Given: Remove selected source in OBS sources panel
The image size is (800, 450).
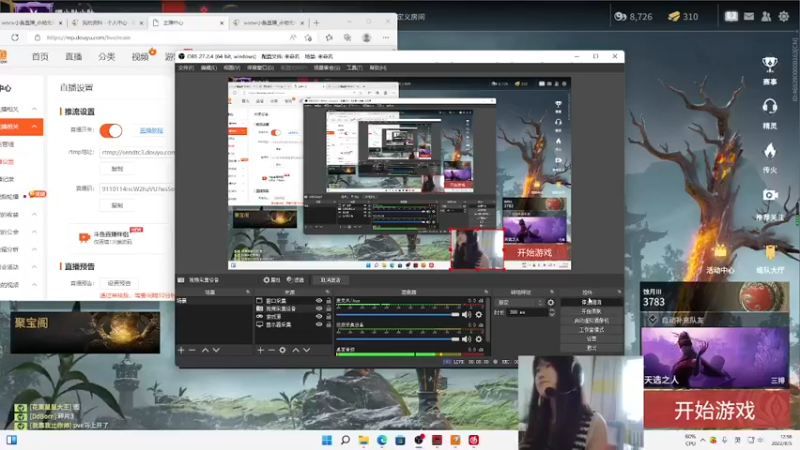Looking at the screenshot, I should tap(271, 350).
